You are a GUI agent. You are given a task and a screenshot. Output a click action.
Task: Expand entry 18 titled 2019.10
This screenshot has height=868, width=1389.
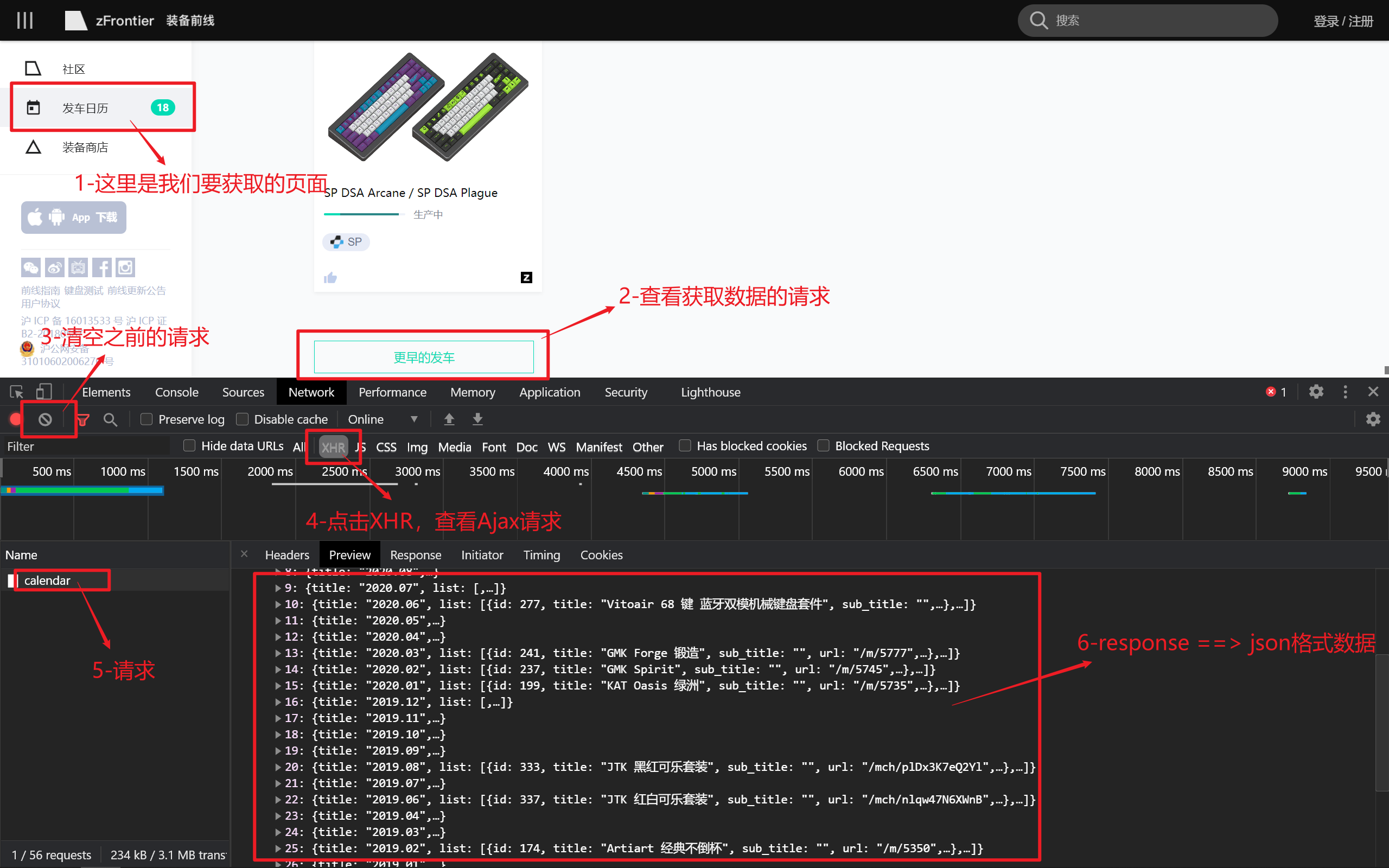pyautogui.click(x=278, y=735)
